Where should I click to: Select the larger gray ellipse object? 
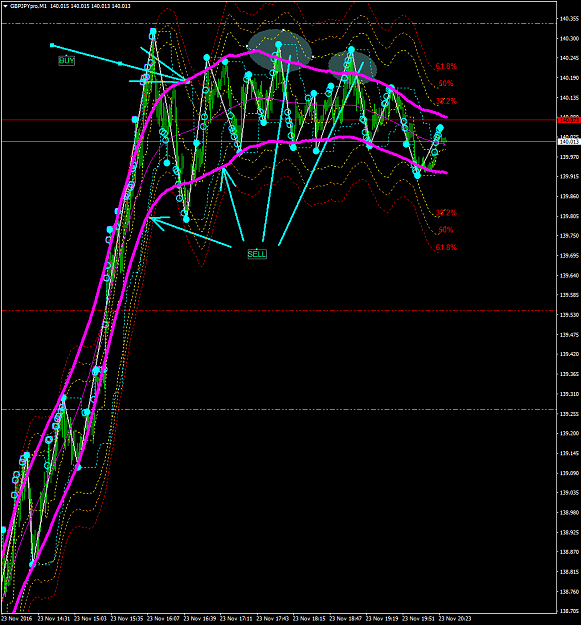coord(280,51)
